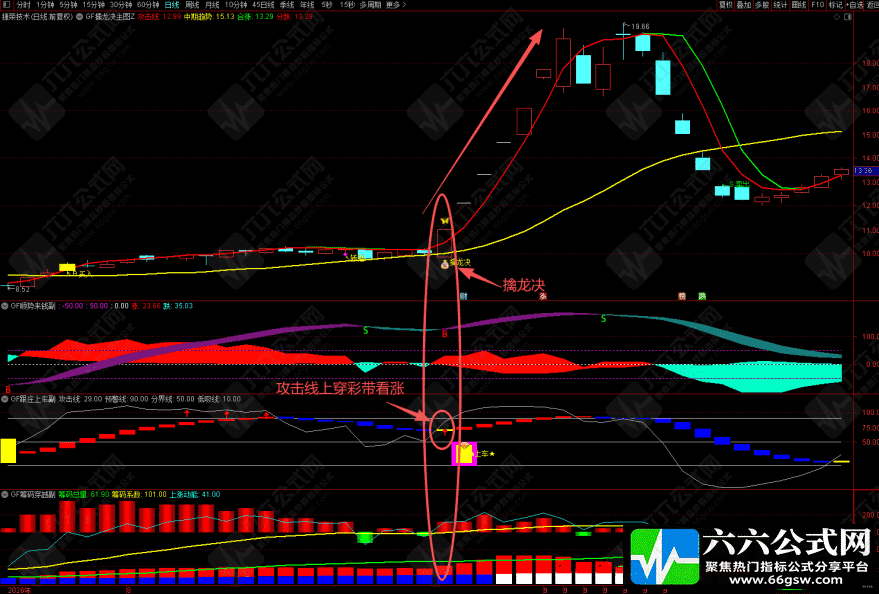Click the 标记 mark button
The width and height of the screenshot is (879, 594).
click(835, 4)
